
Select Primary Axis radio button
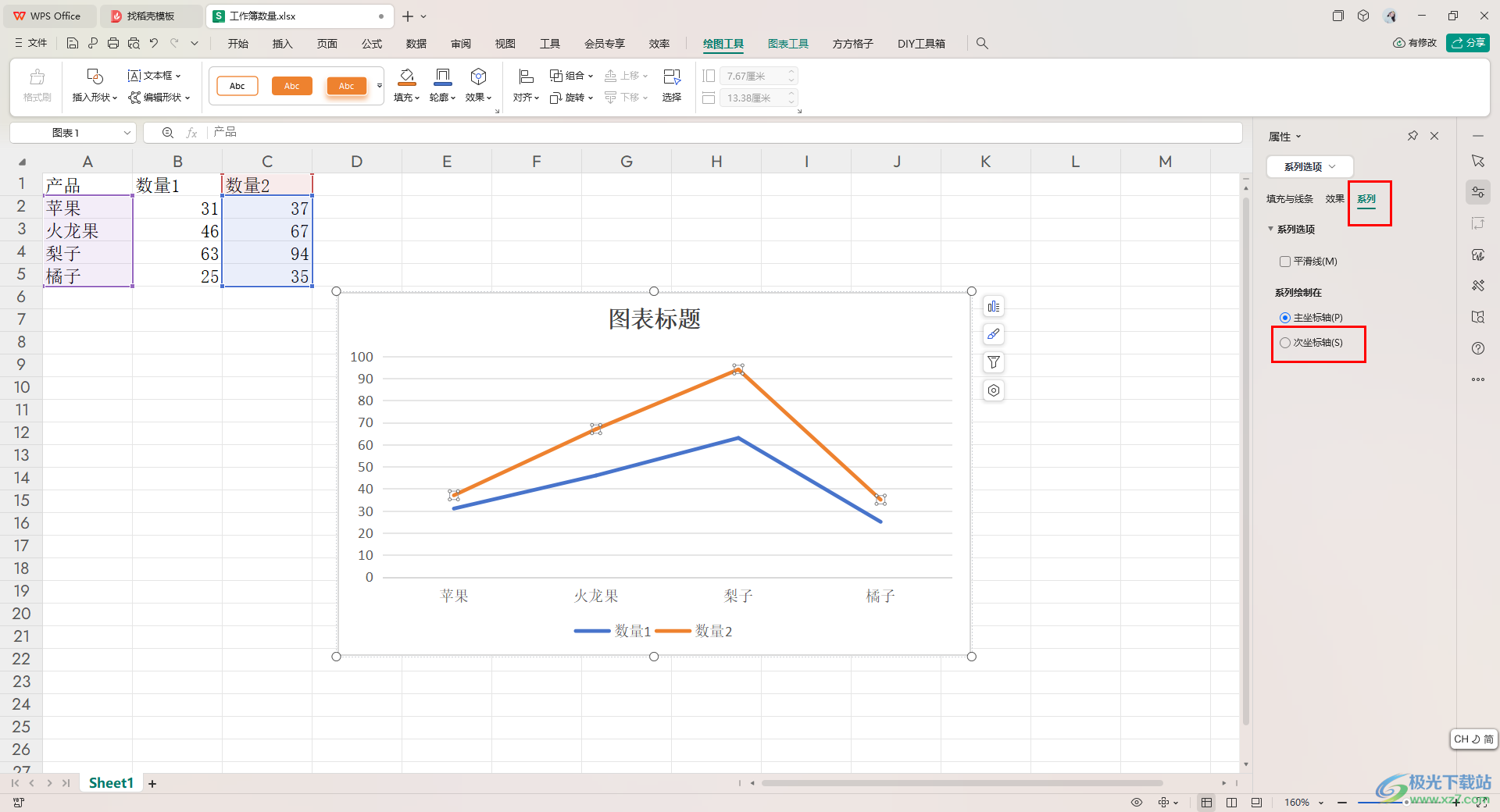click(1285, 318)
